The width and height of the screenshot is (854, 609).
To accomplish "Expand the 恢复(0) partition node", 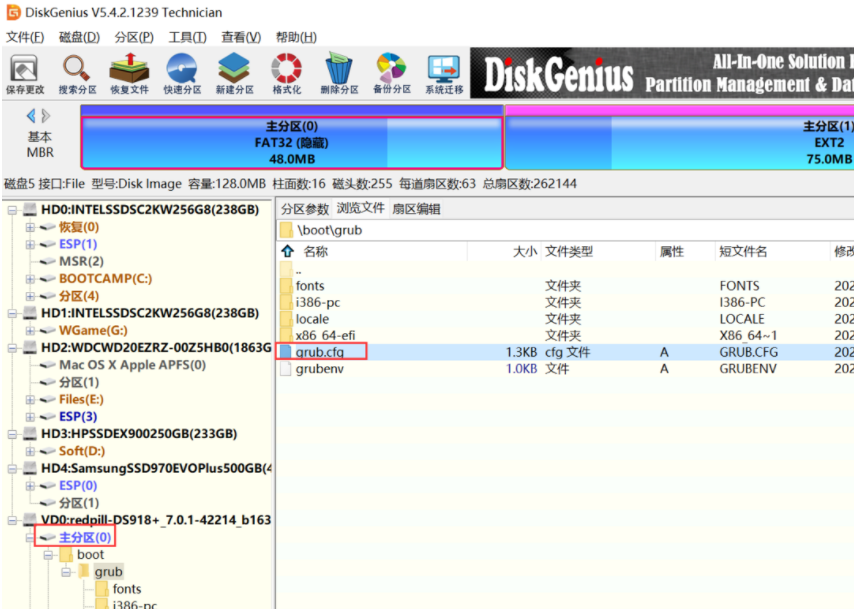I will point(30,227).
